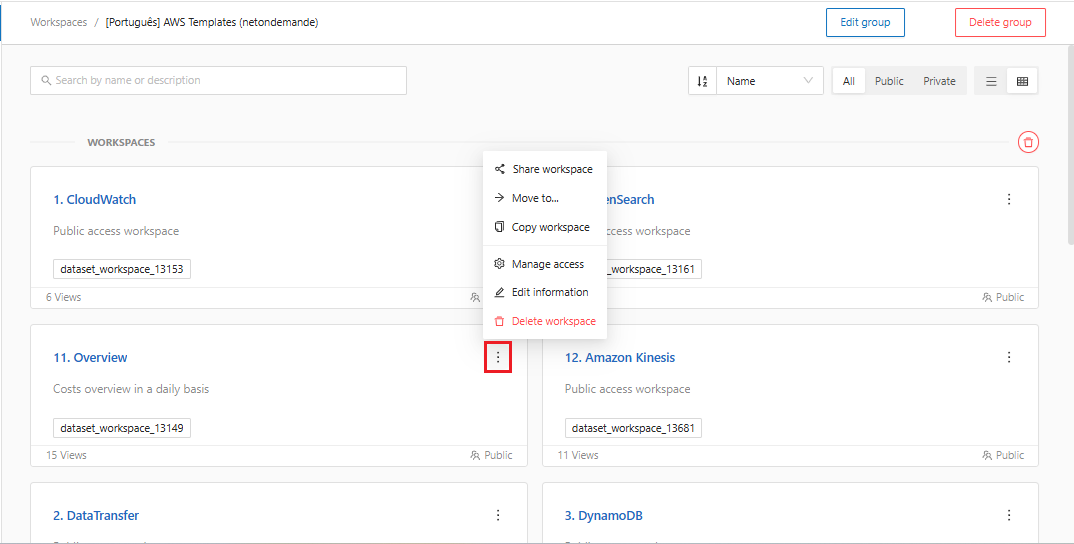The height and width of the screenshot is (544, 1074).
Task: Focus the Search by name or description field
Action: pyautogui.click(x=218, y=81)
